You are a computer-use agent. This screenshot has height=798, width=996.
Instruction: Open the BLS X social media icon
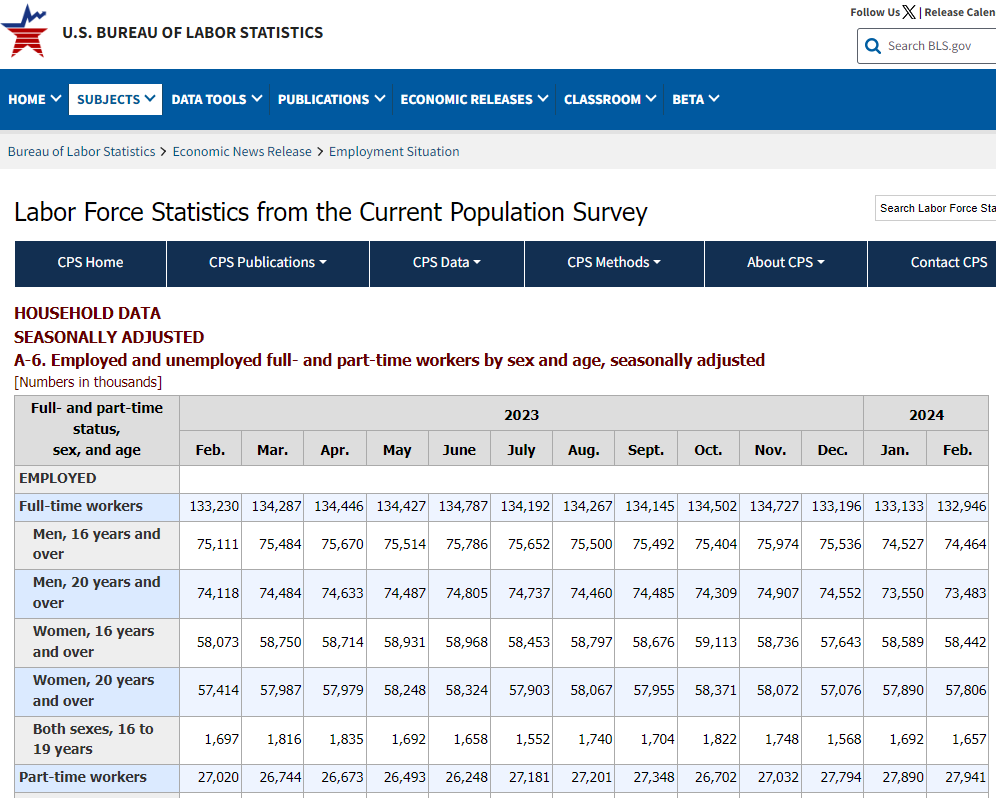pos(908,12)
